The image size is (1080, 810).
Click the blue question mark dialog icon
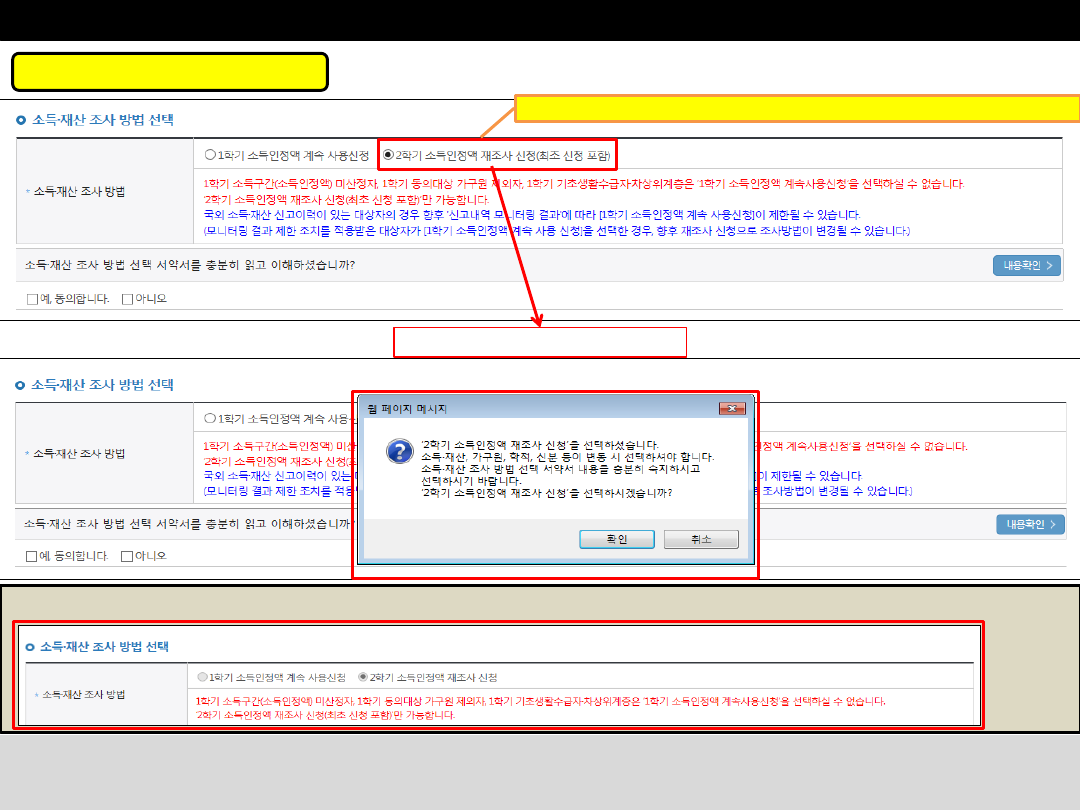click(x=400, y=452)
